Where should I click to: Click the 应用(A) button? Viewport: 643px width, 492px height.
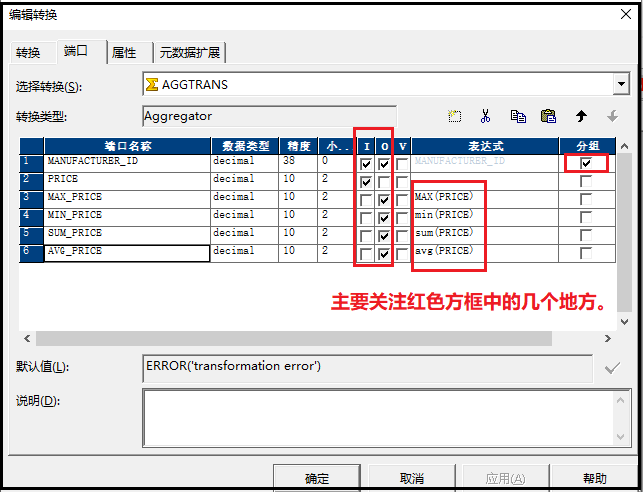point(505,478)
